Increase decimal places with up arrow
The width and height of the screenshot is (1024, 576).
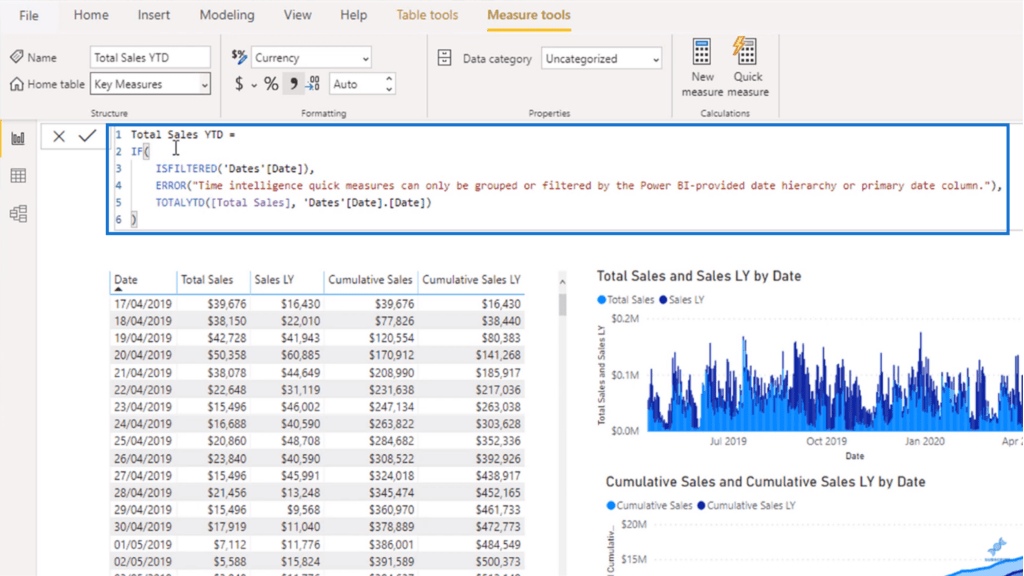pos(389,79)
